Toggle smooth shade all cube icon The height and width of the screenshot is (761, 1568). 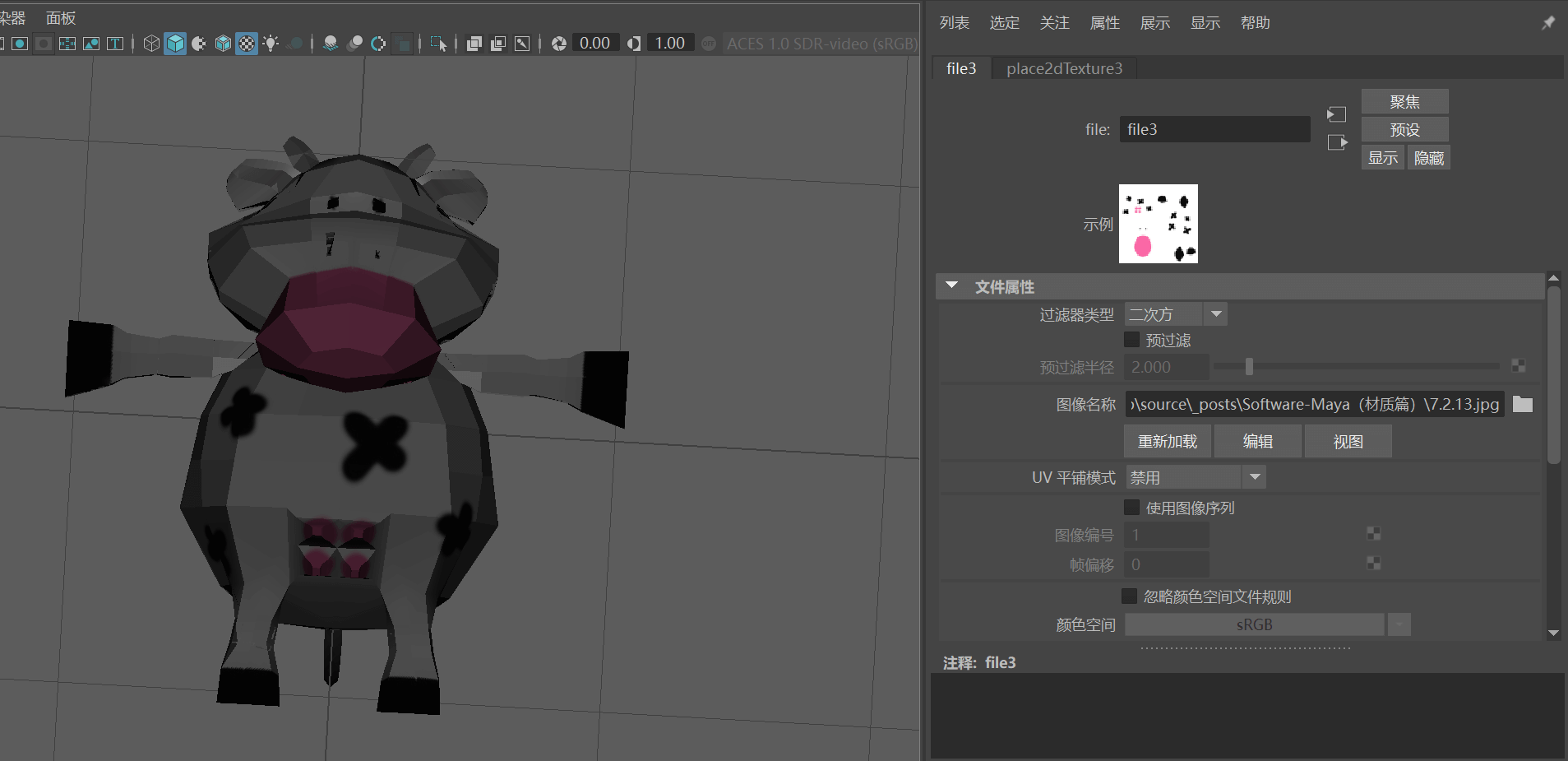(175, 44)
